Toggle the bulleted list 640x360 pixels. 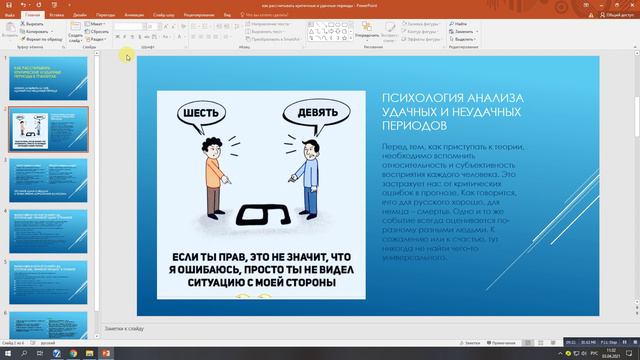tap(194, 27)
